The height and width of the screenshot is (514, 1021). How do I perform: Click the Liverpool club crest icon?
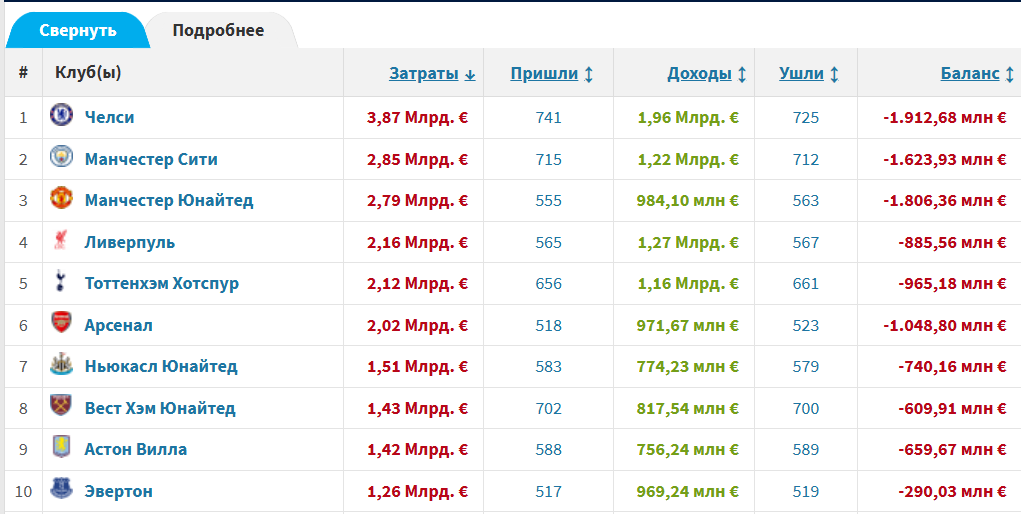[x=61, y=241]
